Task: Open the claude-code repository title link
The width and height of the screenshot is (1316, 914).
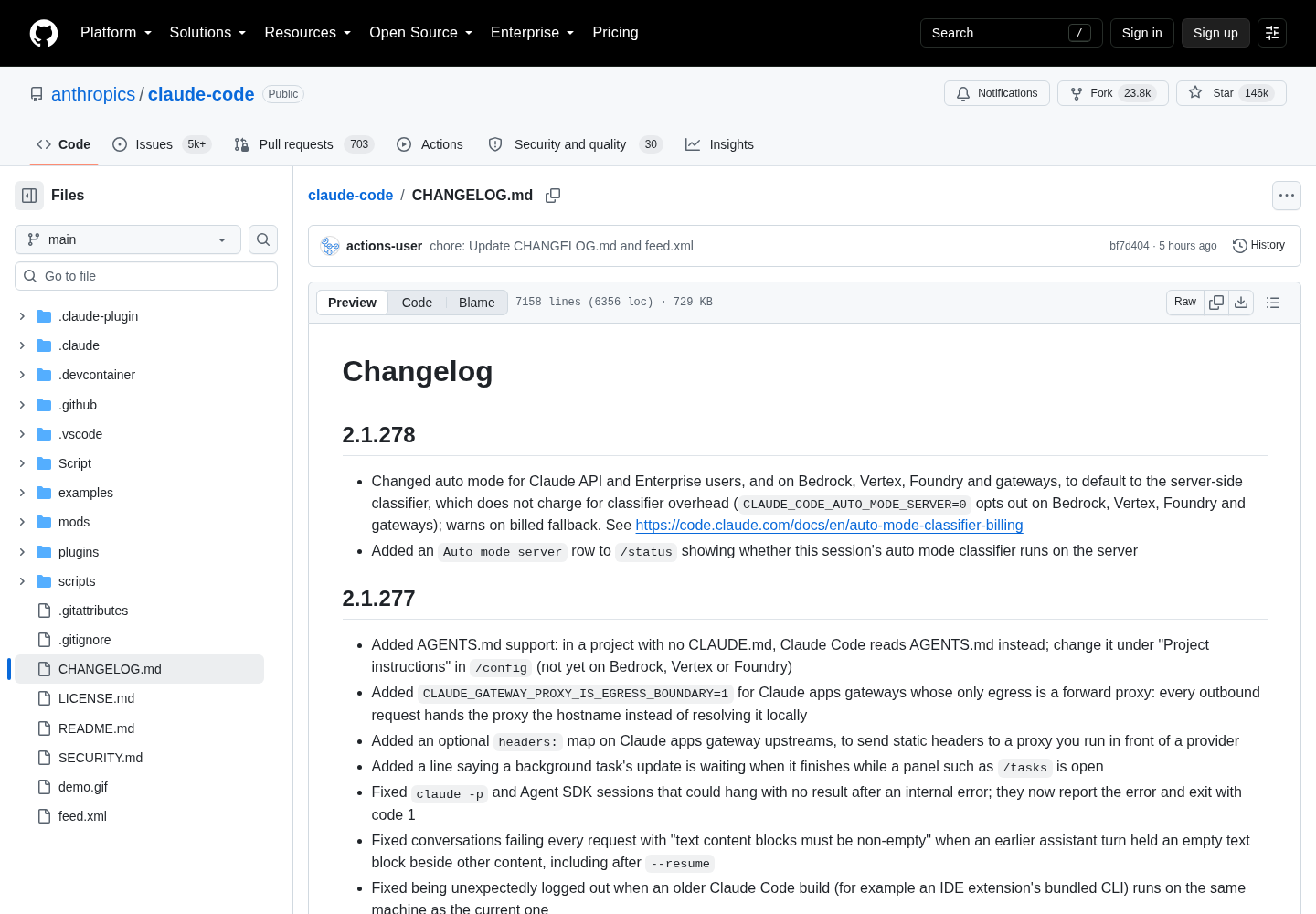Action: point(201,94)
